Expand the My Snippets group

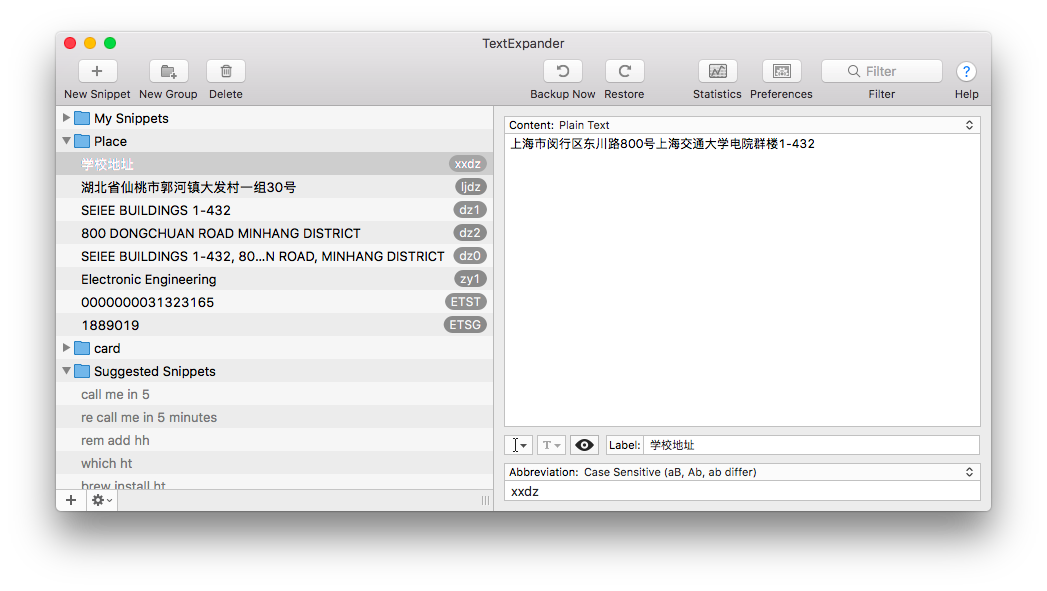(66, 118)
